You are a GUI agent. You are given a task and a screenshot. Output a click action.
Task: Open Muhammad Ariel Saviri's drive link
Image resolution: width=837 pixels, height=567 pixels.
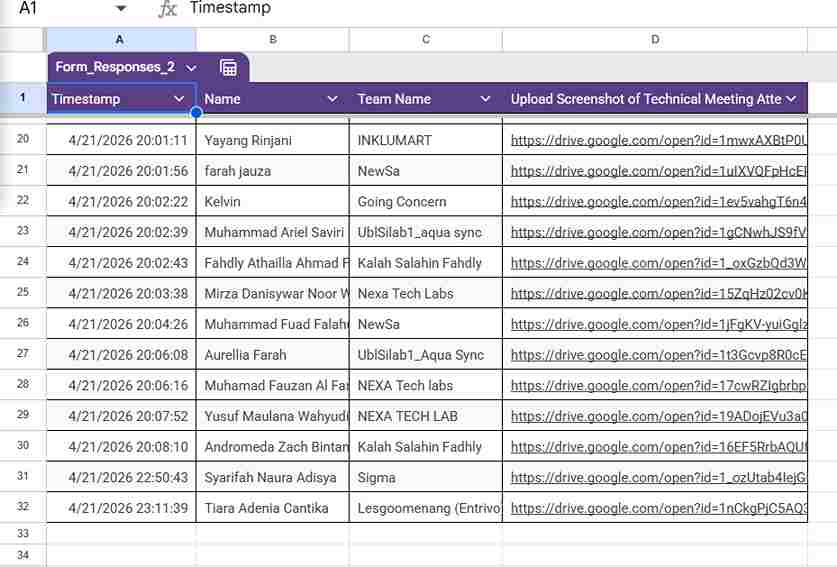[659, 232]
